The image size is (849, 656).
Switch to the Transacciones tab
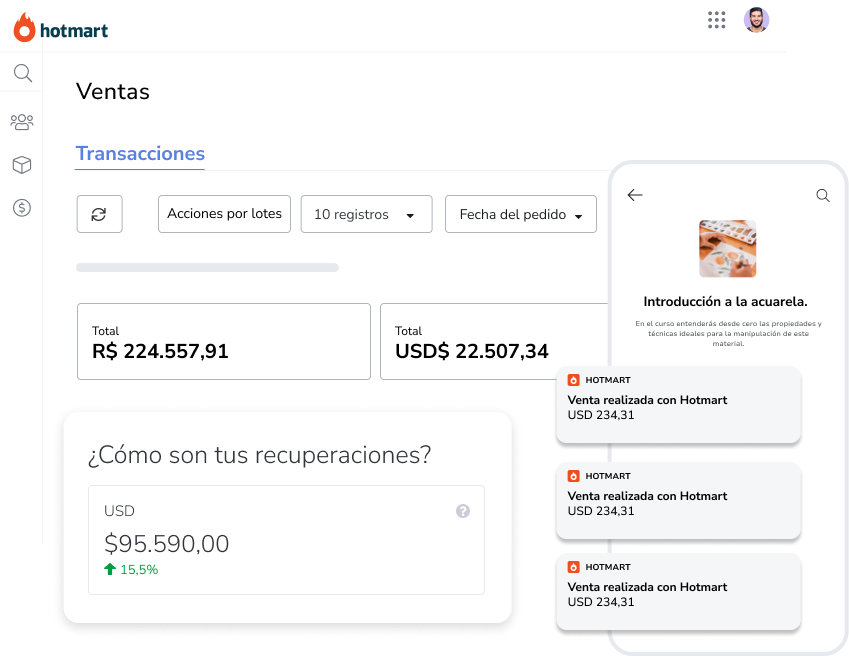[x=139, y=153]
